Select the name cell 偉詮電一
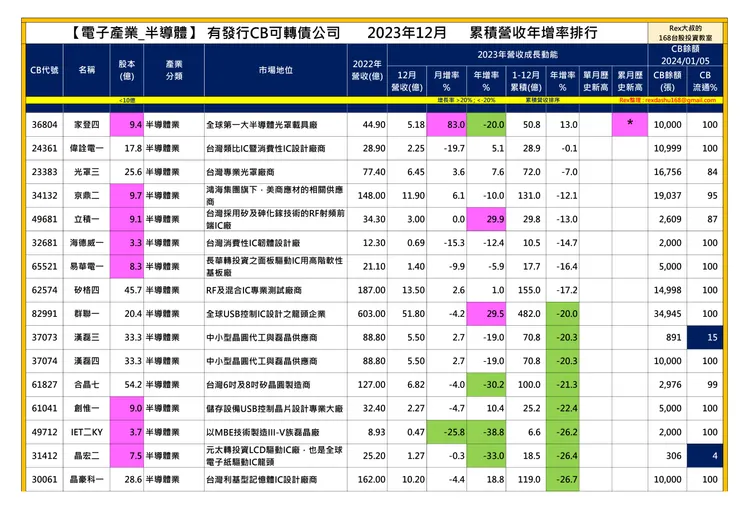Image resolution: width=740 pixels, height=523 pixels. click(x=87, y=148)
